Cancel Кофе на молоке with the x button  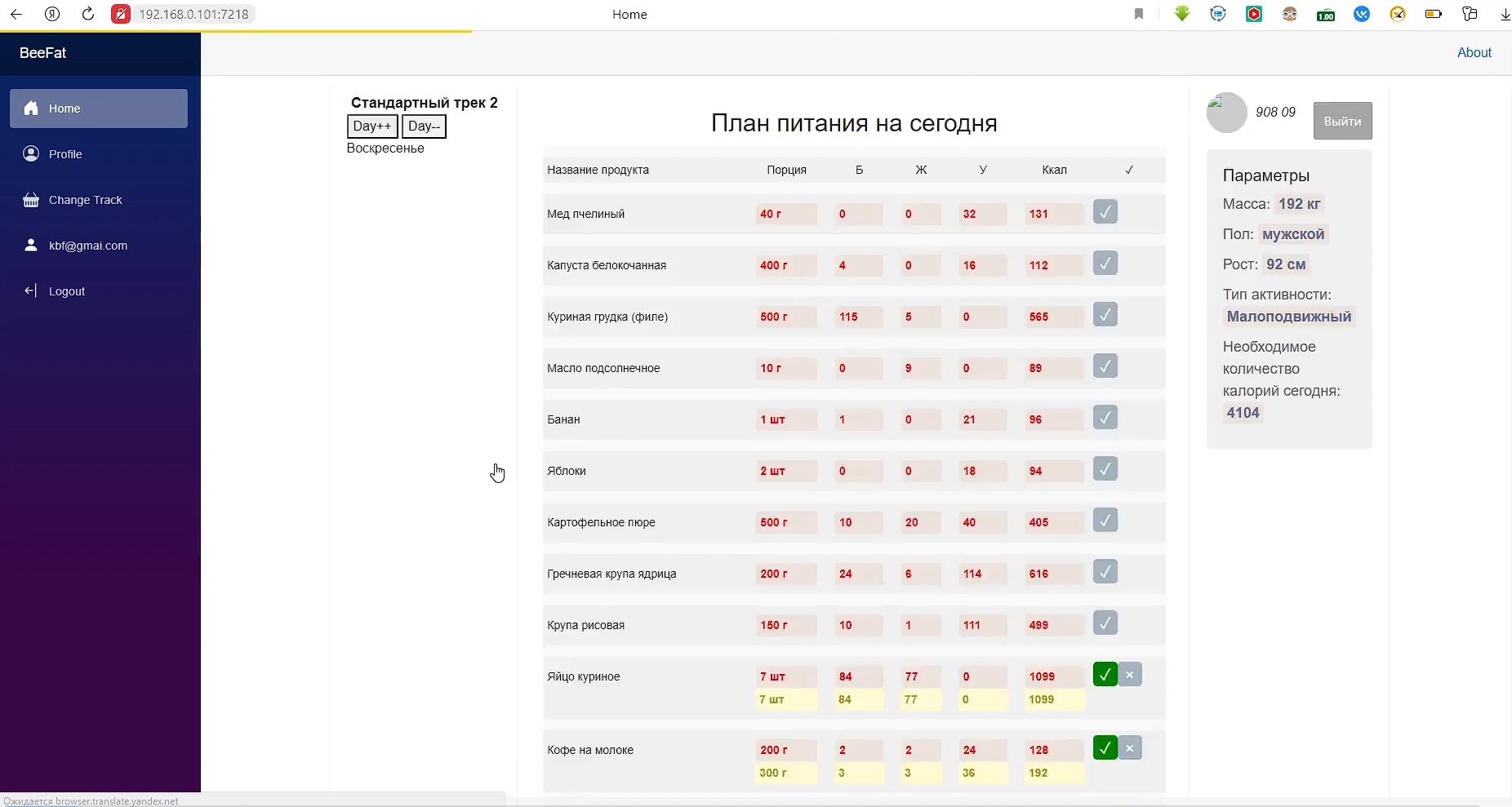(1130, 748)
